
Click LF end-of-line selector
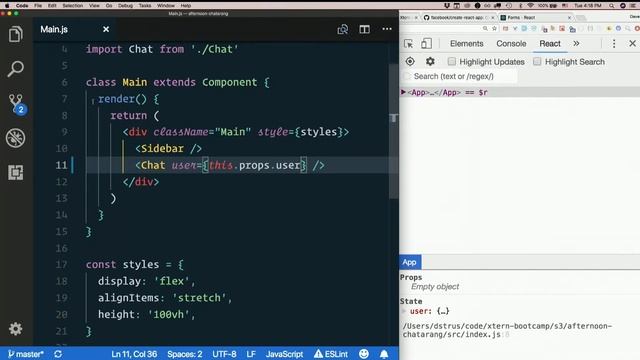coord(251,354)
